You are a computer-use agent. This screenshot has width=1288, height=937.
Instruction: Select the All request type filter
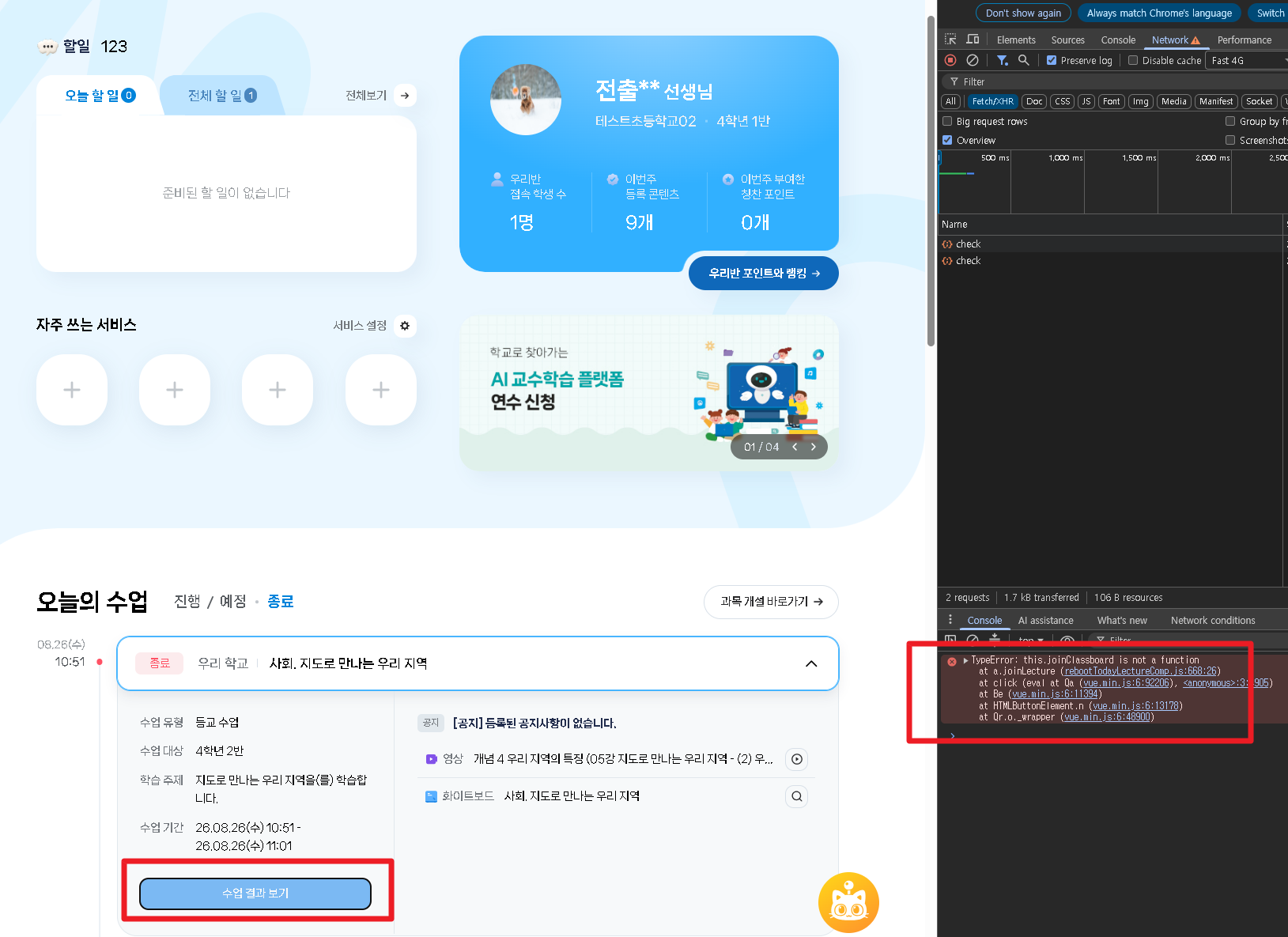tap(951, 101)
